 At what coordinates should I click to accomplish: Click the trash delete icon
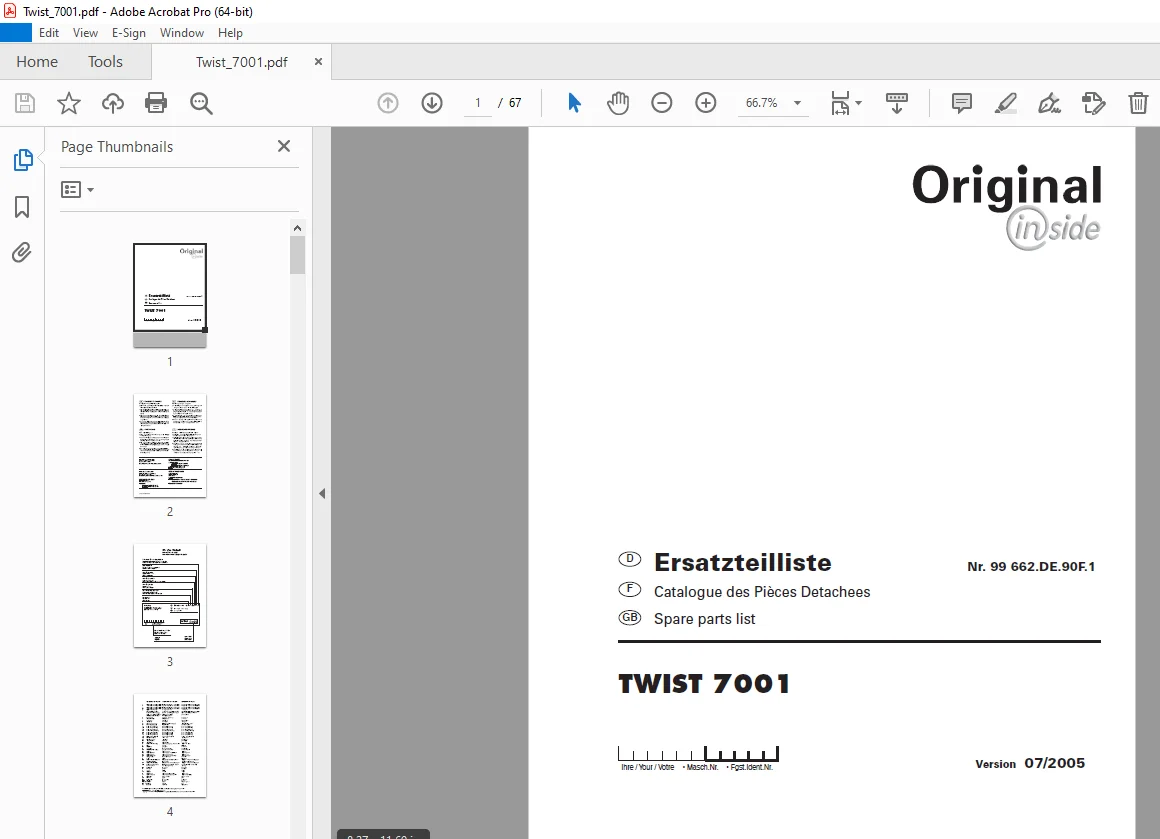tap(1138, 103)
